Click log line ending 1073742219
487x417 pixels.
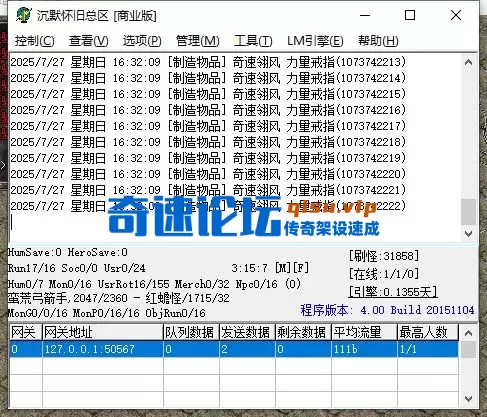pyautogui.click(x=208, y=158)
